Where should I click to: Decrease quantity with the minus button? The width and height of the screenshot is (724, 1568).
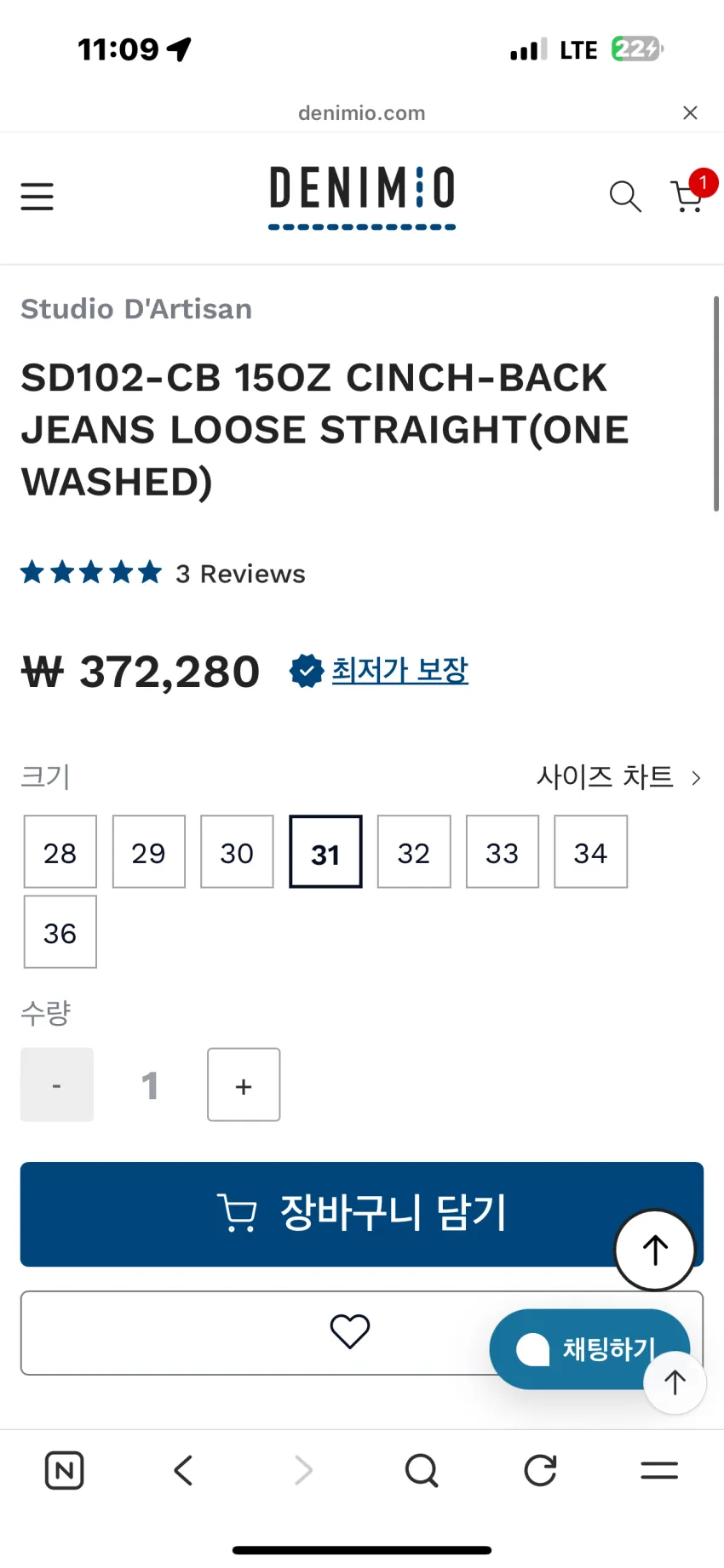pos(57,1085)
